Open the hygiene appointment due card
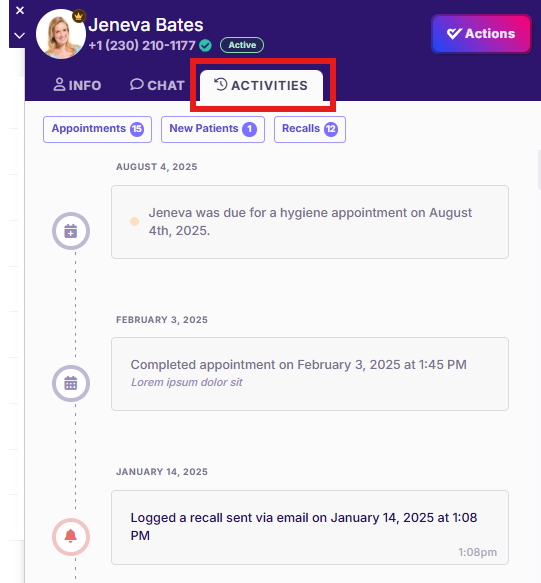 tap(310, 222)
